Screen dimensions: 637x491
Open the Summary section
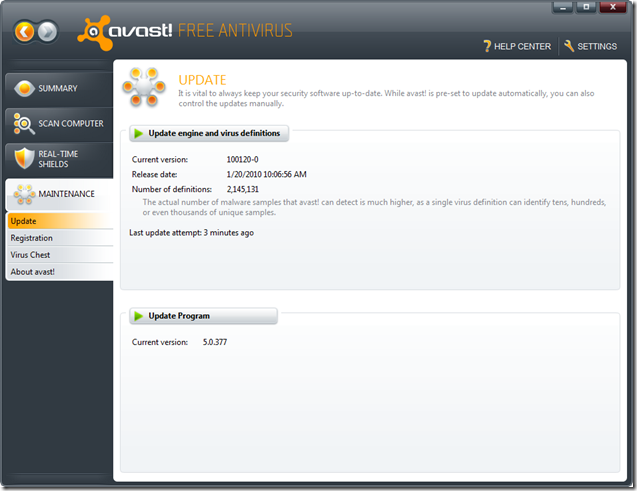click(59, 89)
